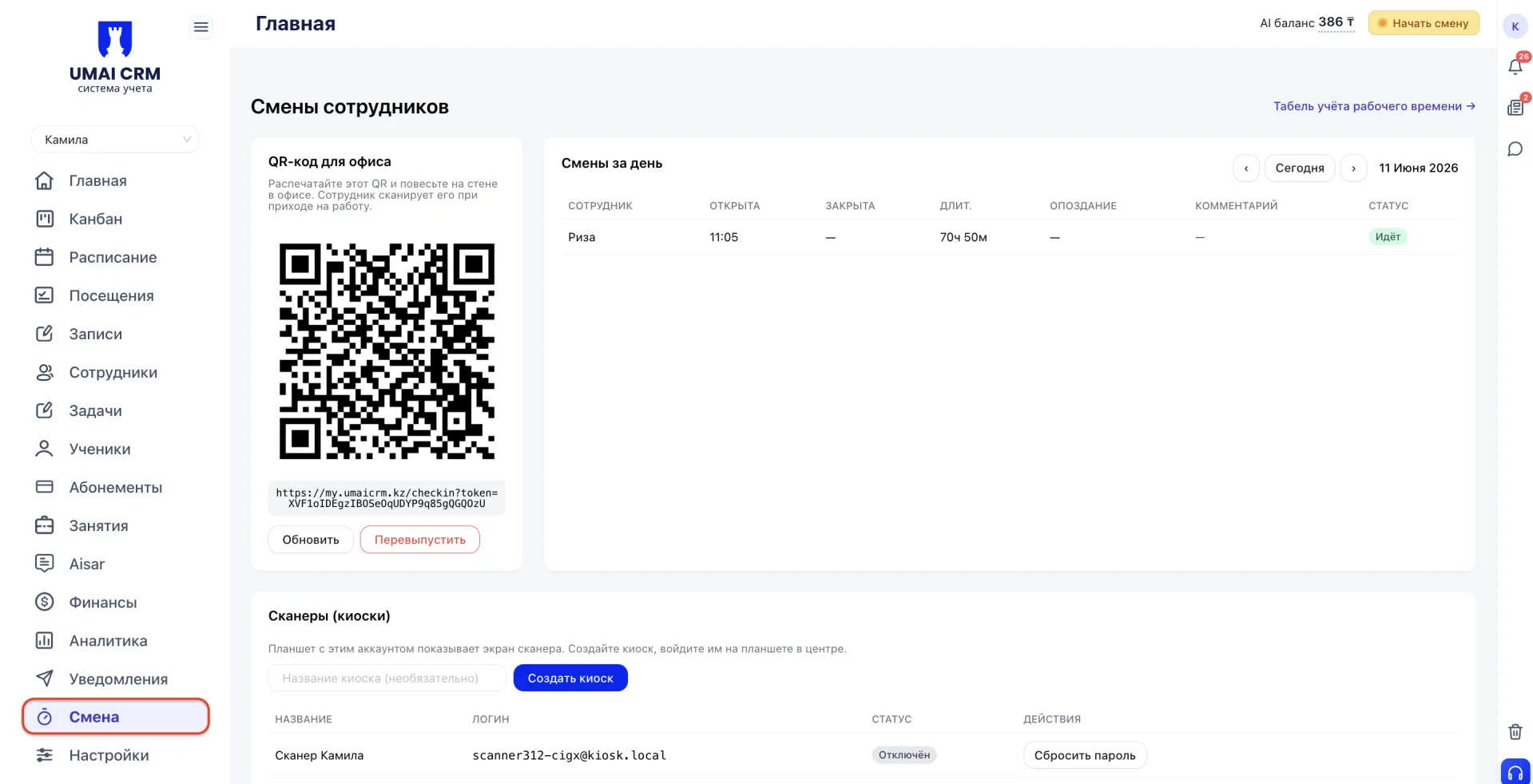Open Финансы in the sidebar
Image resolution: width=1533 pixels, height=784 pixels.
[103, 602]
